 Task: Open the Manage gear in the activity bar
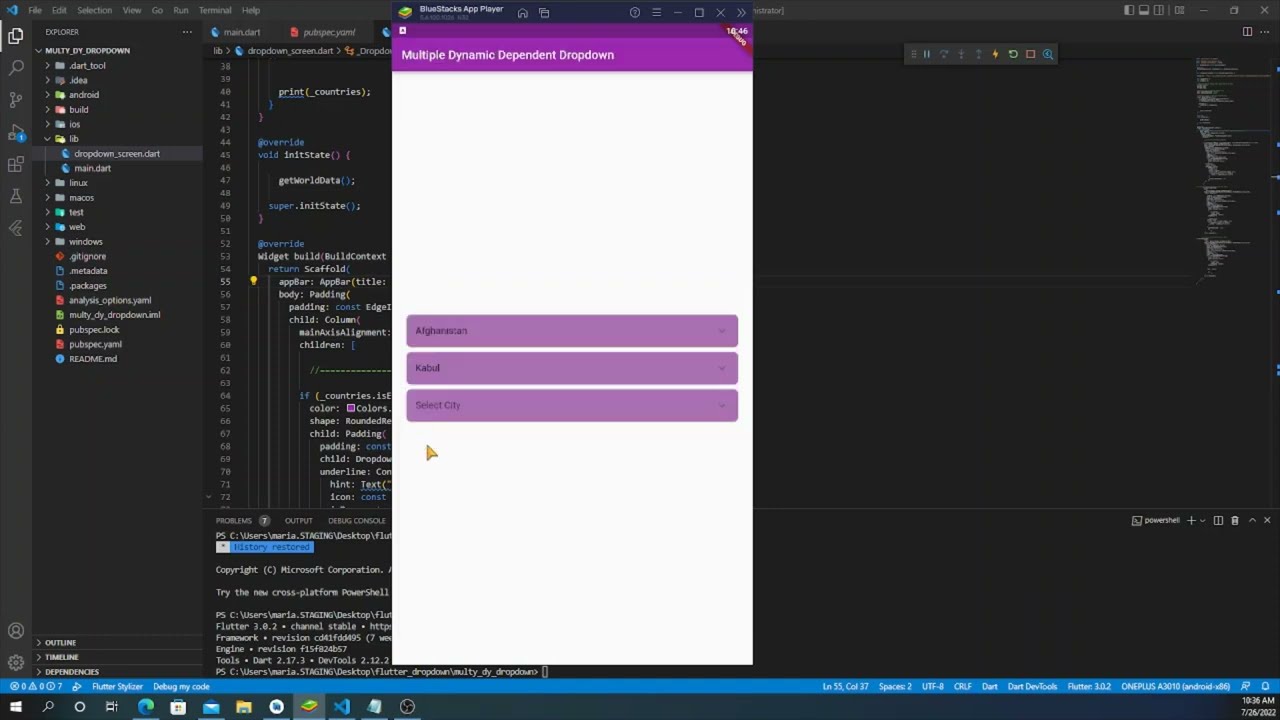(x=15, y=663)
